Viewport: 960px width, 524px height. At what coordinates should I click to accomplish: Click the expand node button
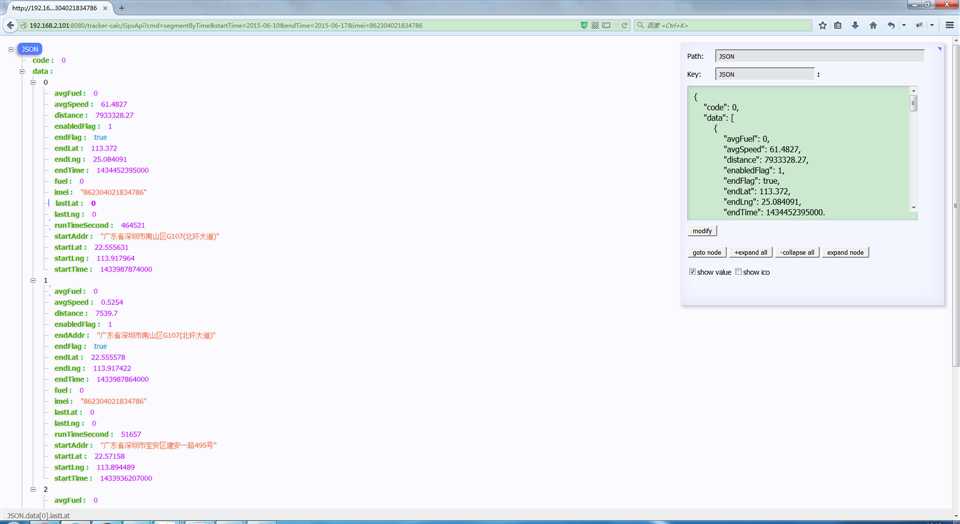click(845, 252)
